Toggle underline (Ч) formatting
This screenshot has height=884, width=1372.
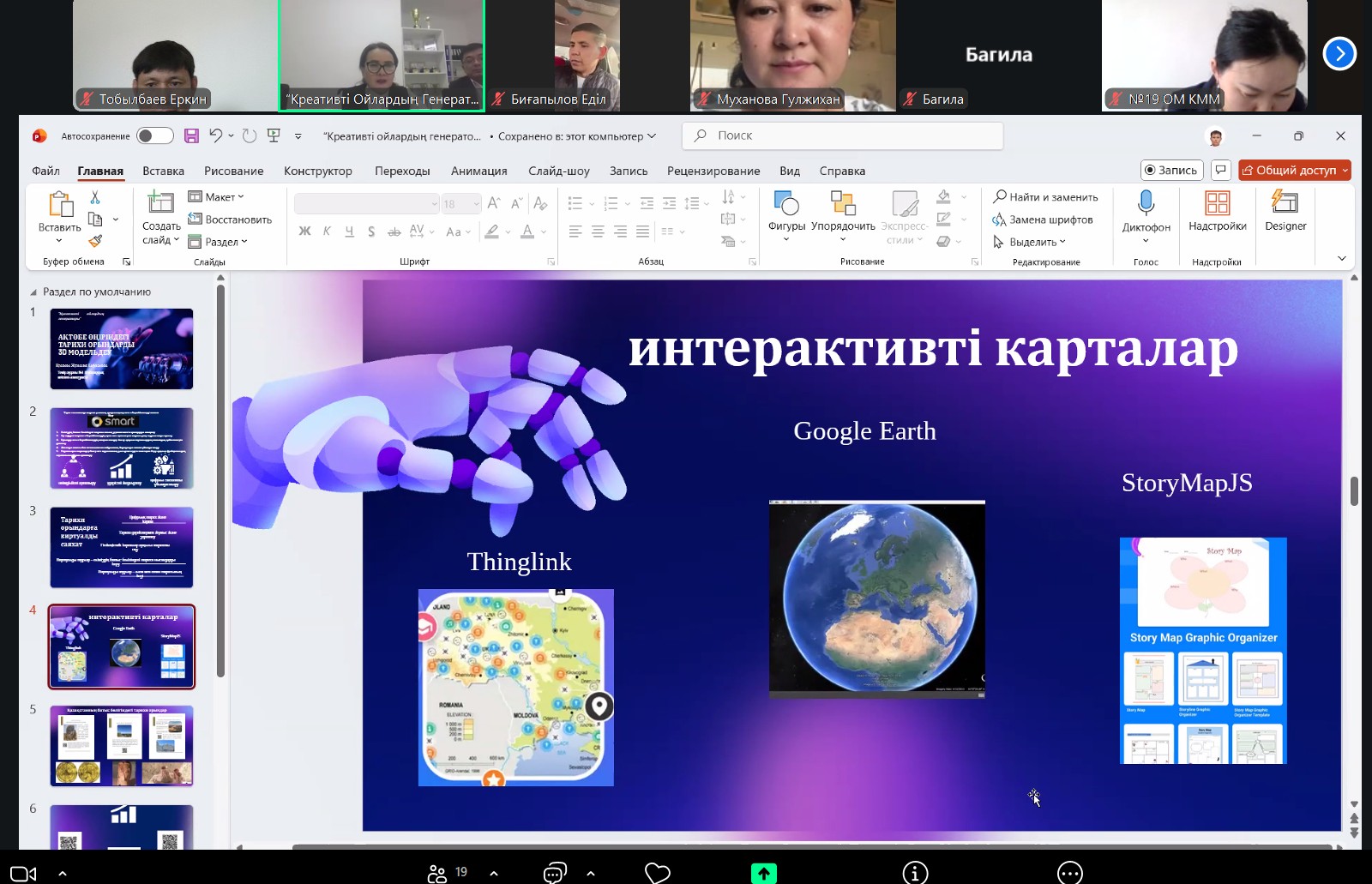(x=349, y=232)
